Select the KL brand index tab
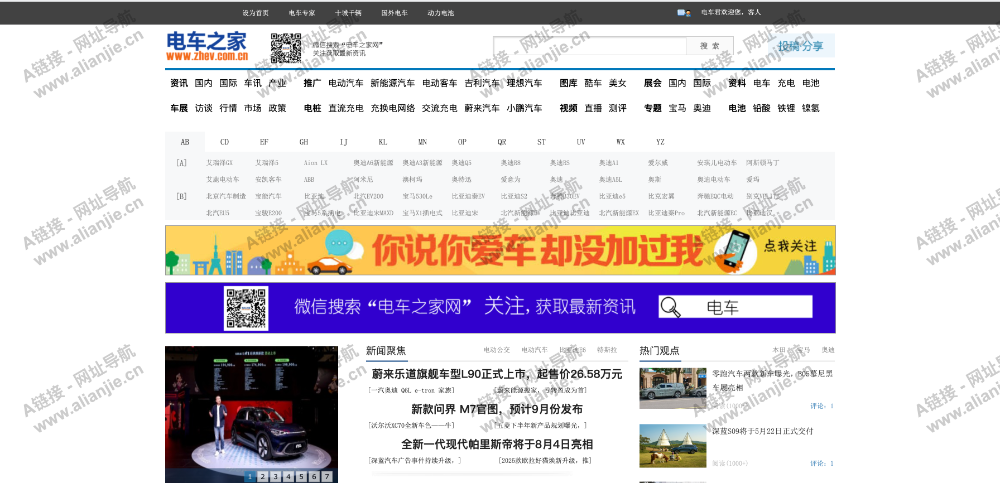This screenshot has width=1000, height=483. click(383, 142)
